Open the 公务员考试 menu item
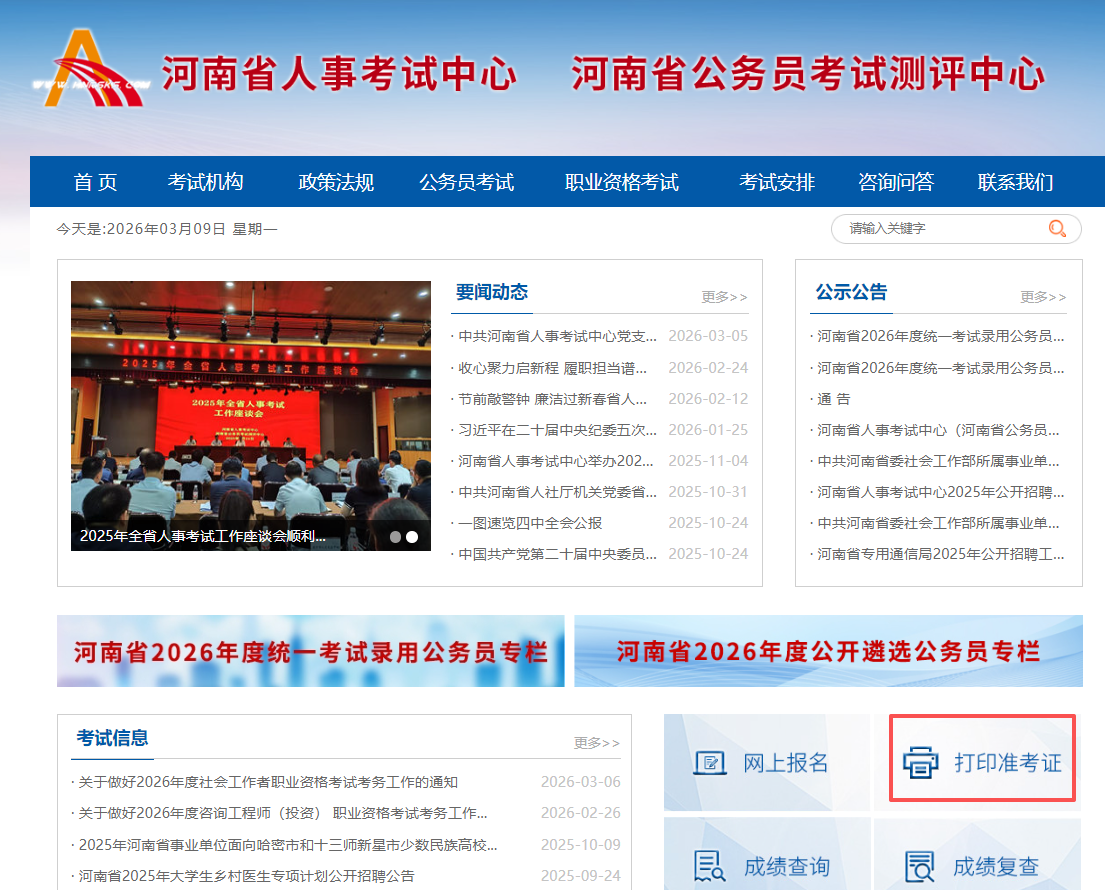This screenshot has width=1105, height=890. coord(466,182)
